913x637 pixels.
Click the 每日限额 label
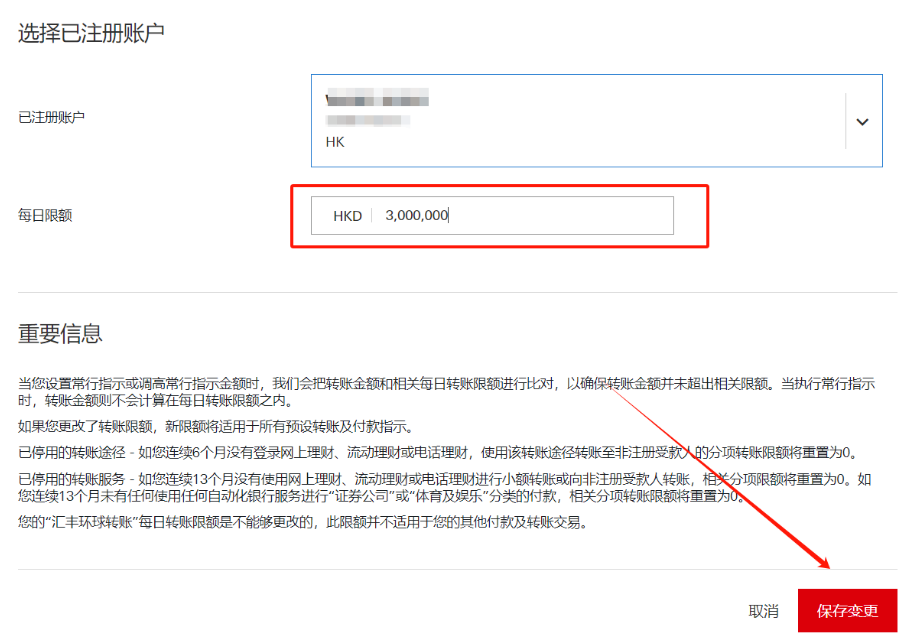(45, 215)
